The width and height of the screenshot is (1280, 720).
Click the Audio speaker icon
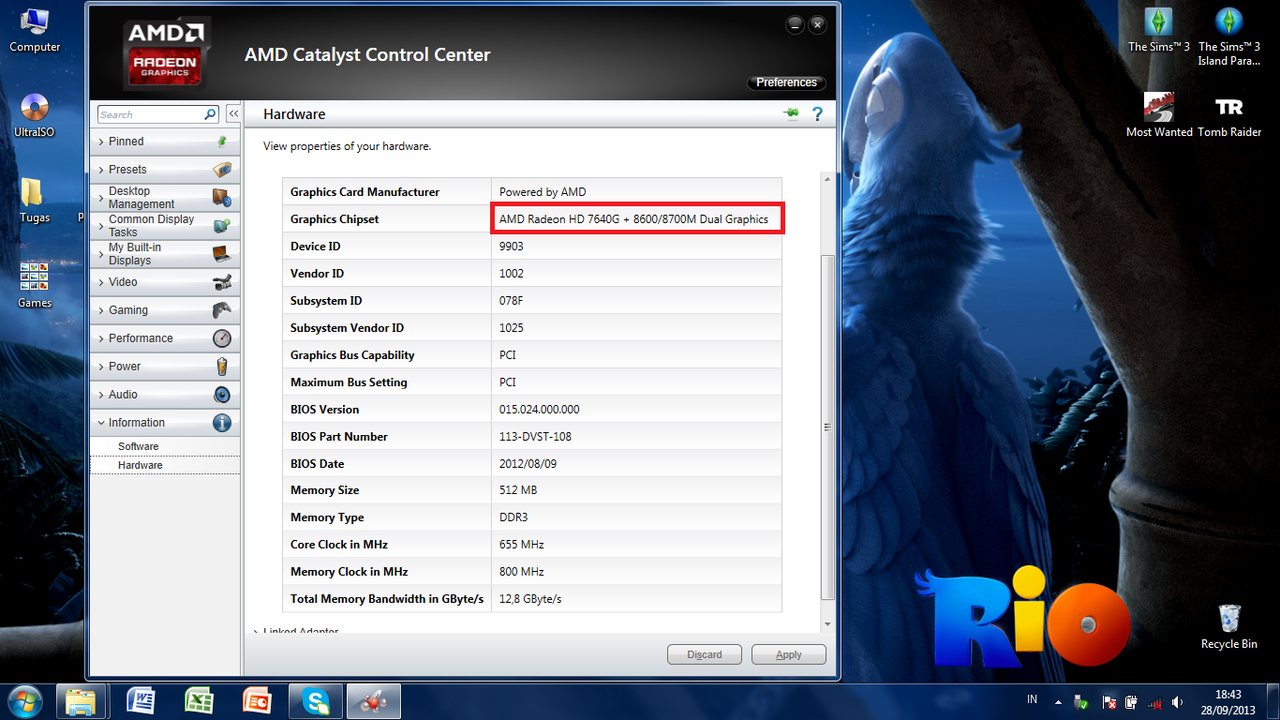[x=222, y=394]
